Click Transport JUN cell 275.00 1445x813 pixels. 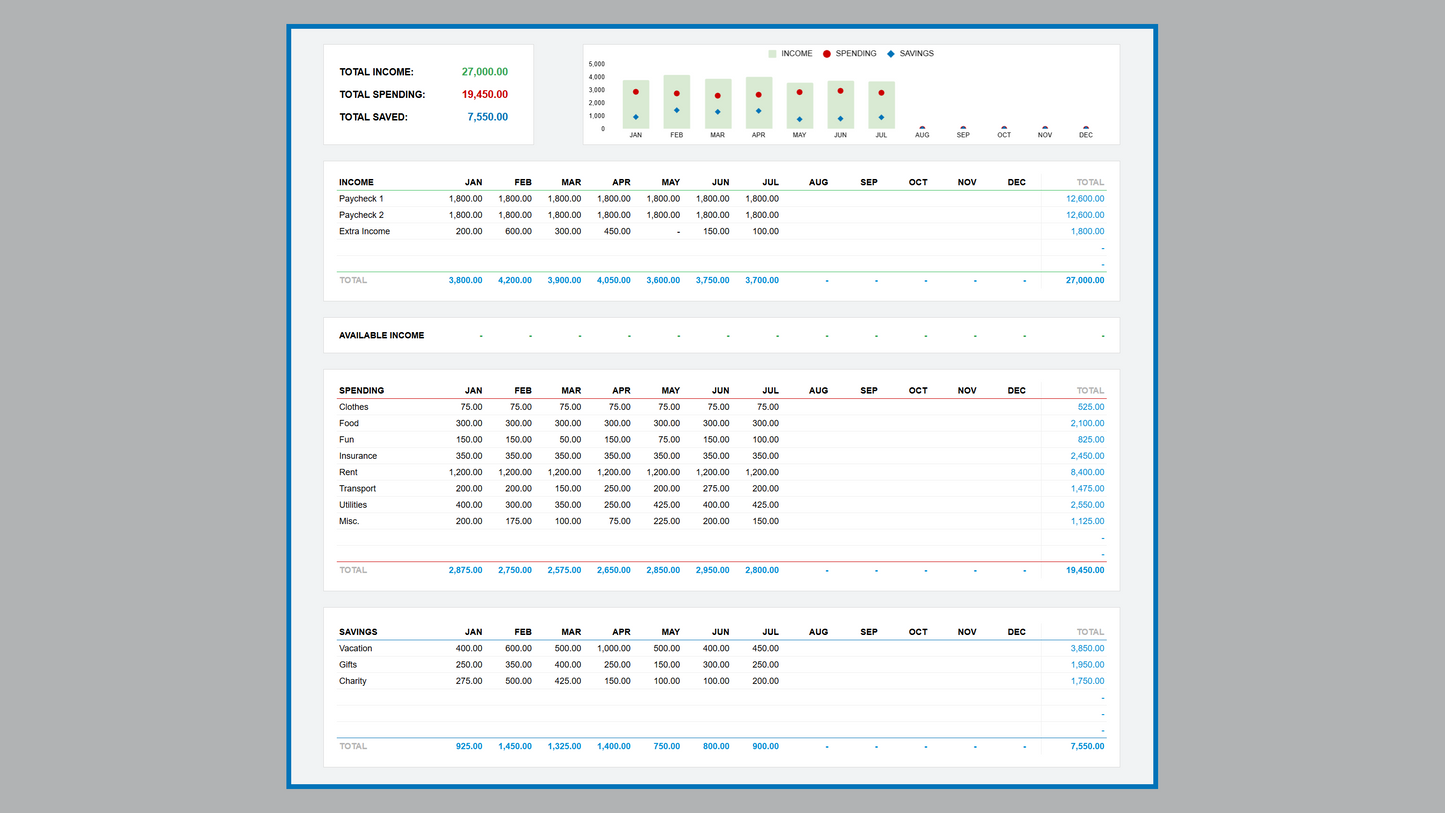716,489
